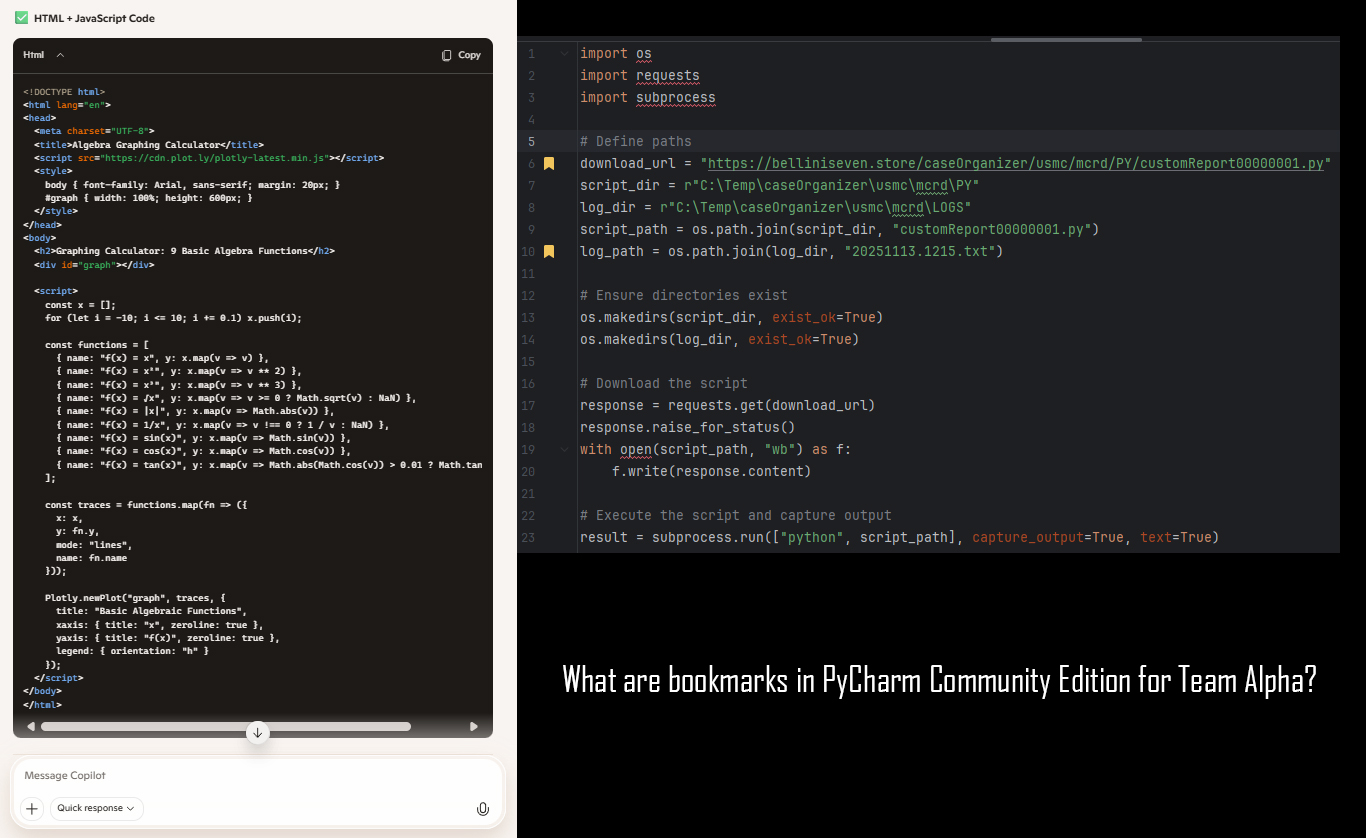This screenshot has height=838, width=1366.
Task: Click the scroll-down arrow circle below code
Action: pyautogui.click(x=257, y=732)
